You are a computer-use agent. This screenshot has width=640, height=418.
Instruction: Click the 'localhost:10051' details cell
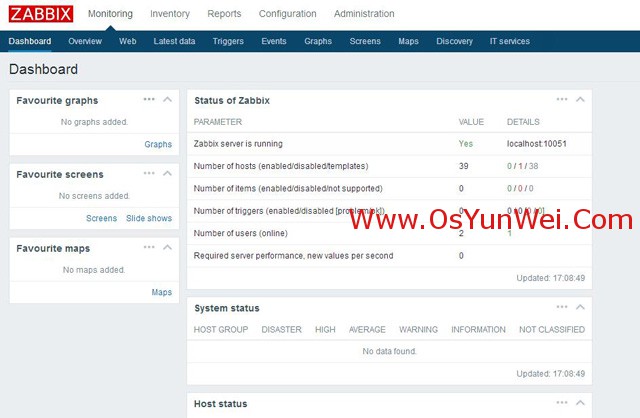pyautogui.click(x=537, y=144)
